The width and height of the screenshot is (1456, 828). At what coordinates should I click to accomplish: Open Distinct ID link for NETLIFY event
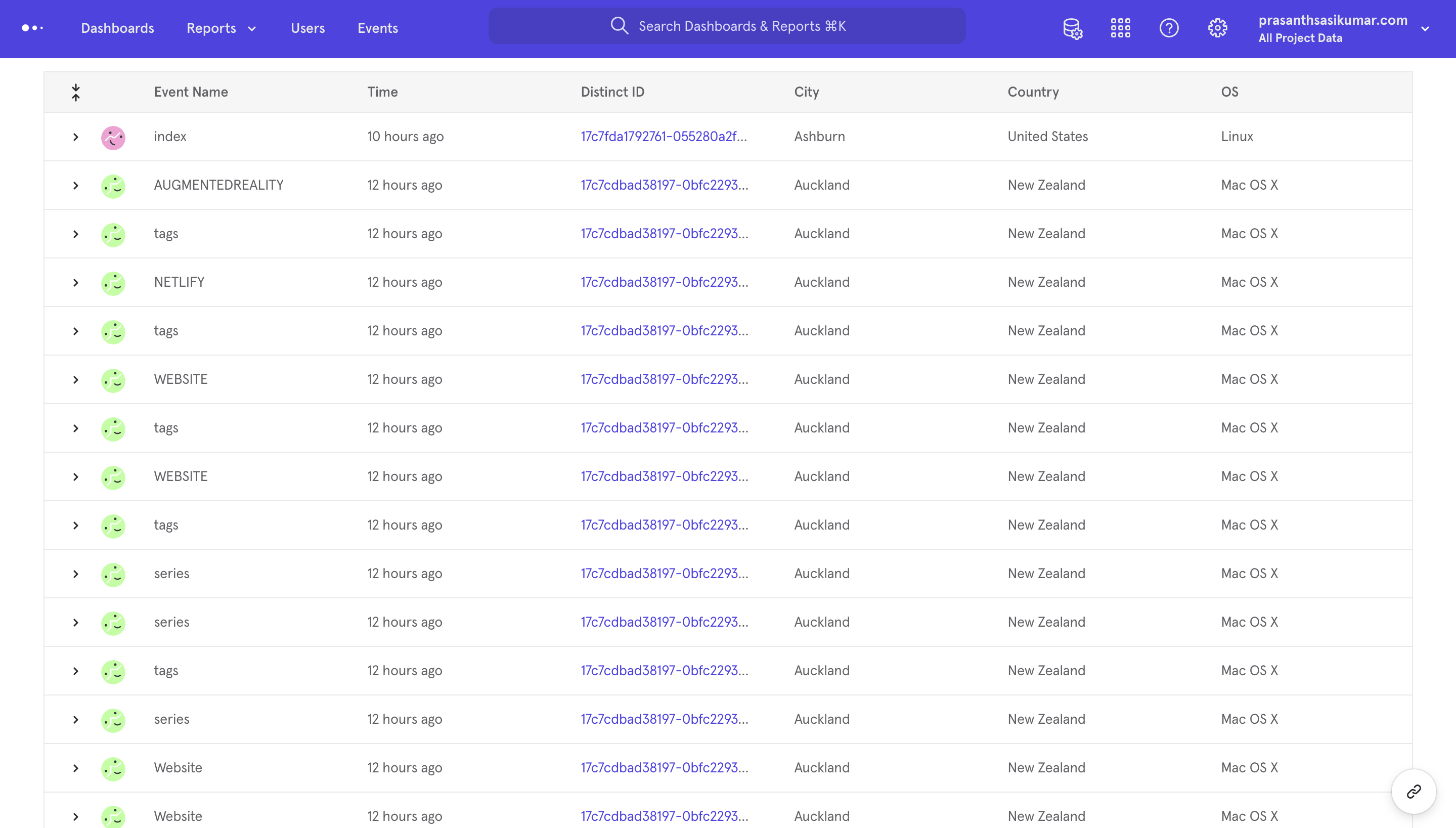pyautogui.click(x=664, y=282)
